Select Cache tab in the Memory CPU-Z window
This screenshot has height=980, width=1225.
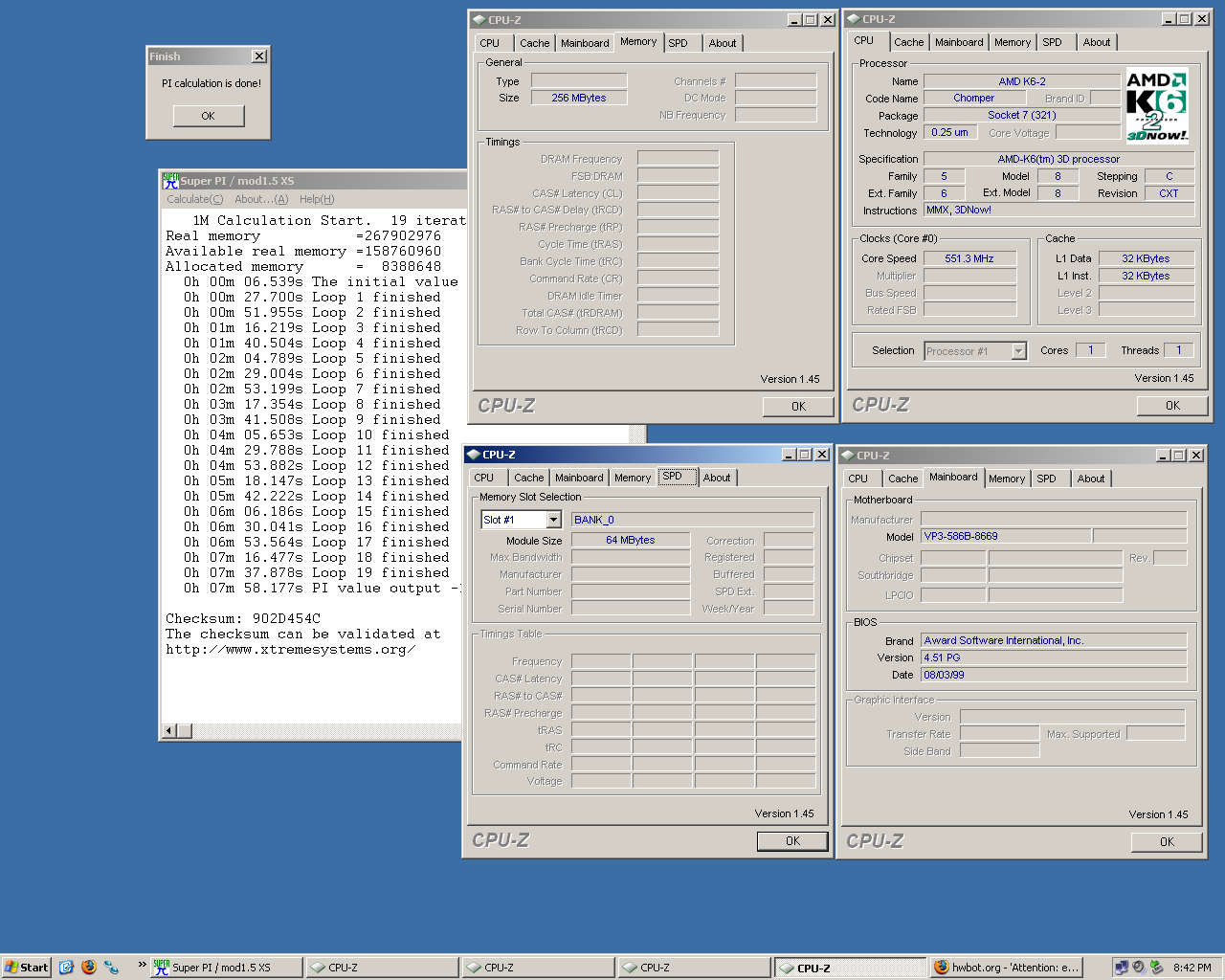click(535, 43)
